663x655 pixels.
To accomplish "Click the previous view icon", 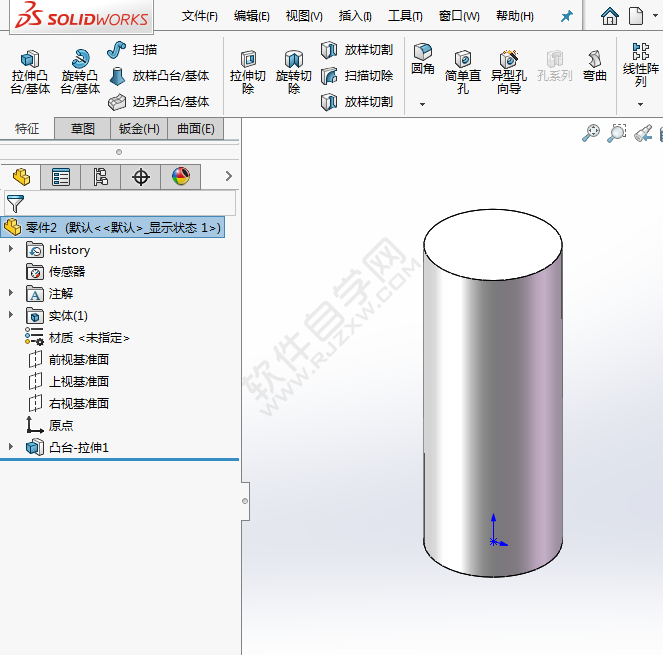I will click(643, 133).
